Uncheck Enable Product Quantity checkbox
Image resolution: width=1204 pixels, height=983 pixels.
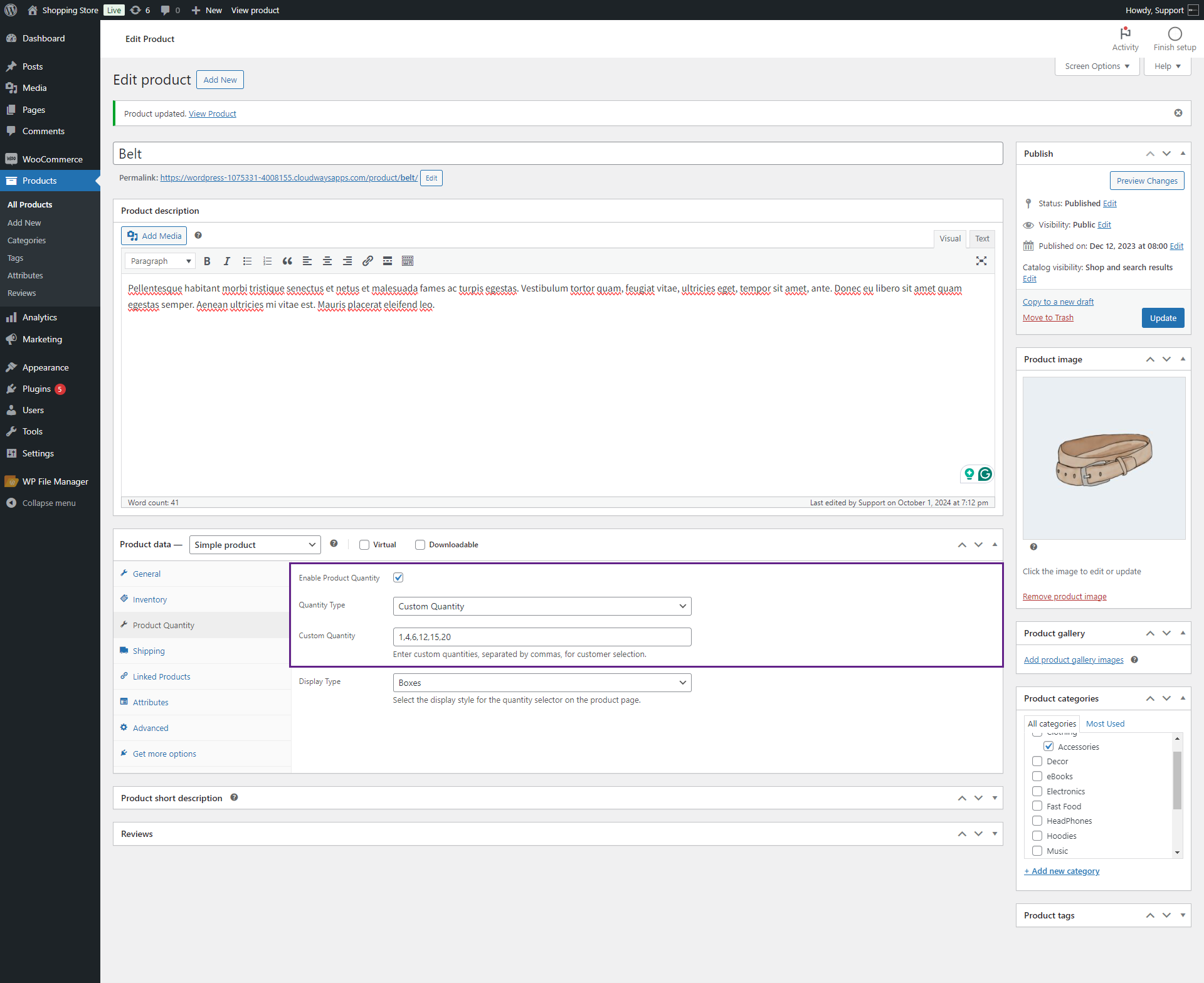point(398,577)
